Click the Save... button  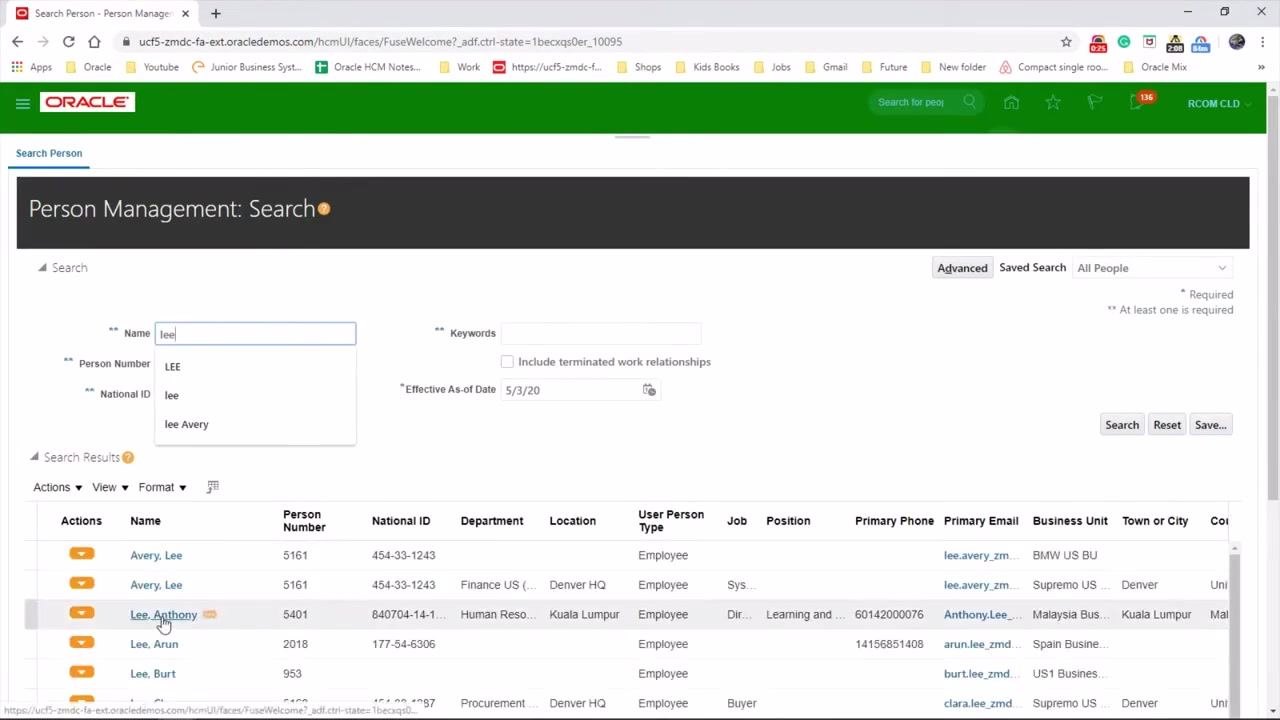coord(1210,425)
